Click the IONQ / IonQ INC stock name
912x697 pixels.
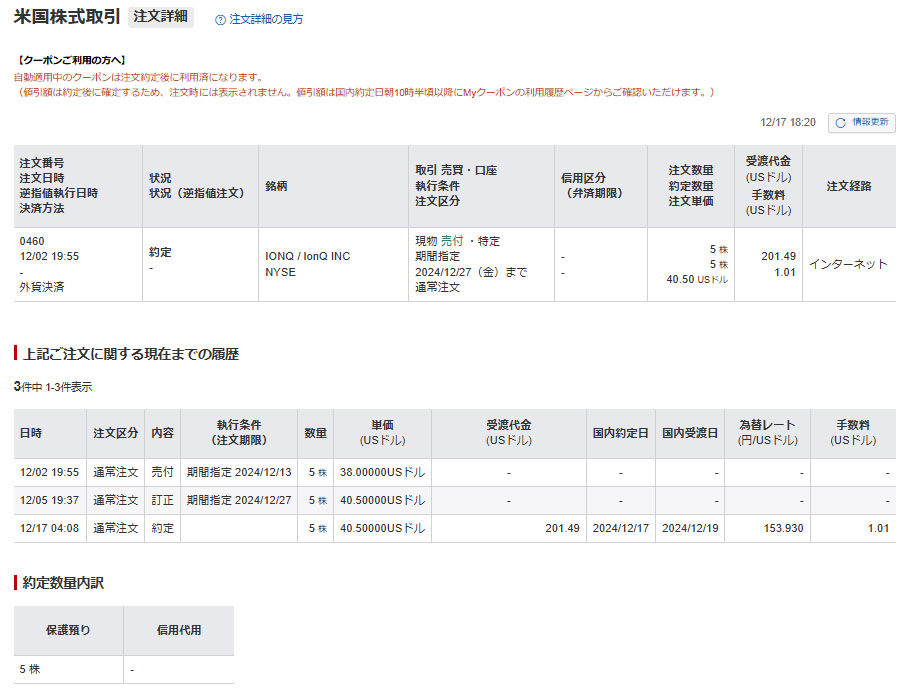pyautogui.click(x=308, y=256)
